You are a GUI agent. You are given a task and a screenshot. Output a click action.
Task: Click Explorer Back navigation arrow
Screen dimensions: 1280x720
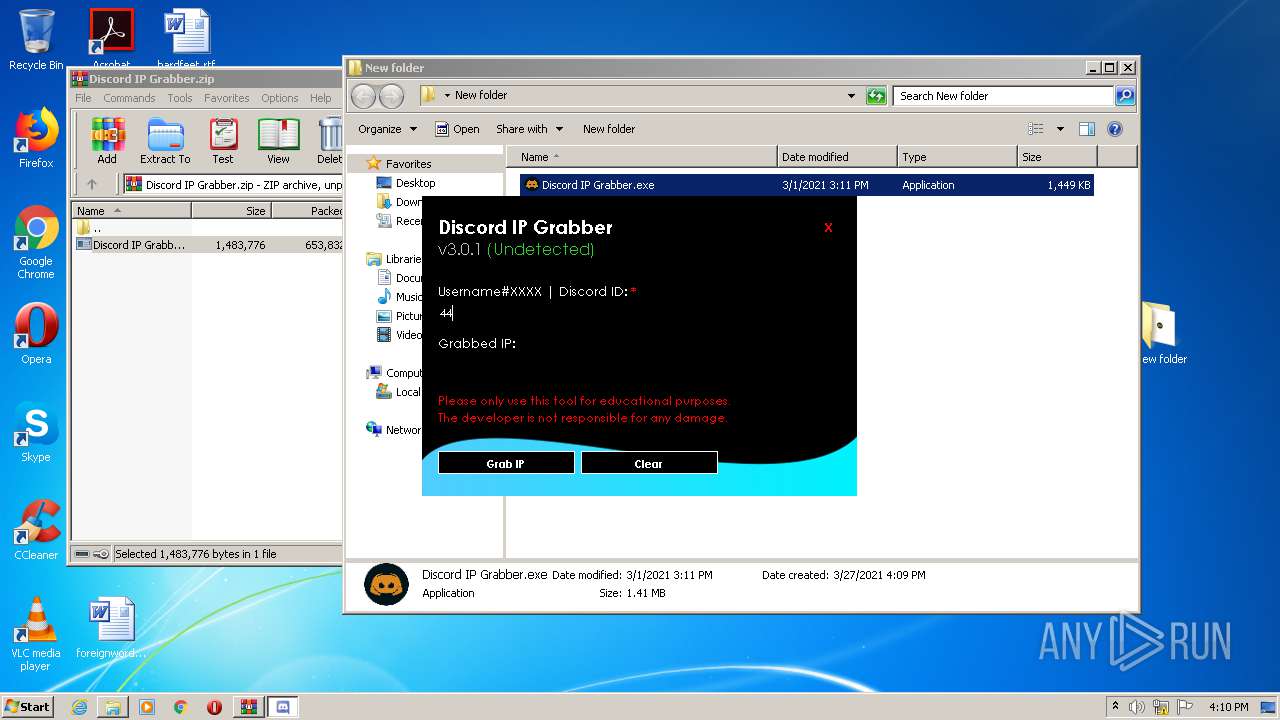pos(364,96)
